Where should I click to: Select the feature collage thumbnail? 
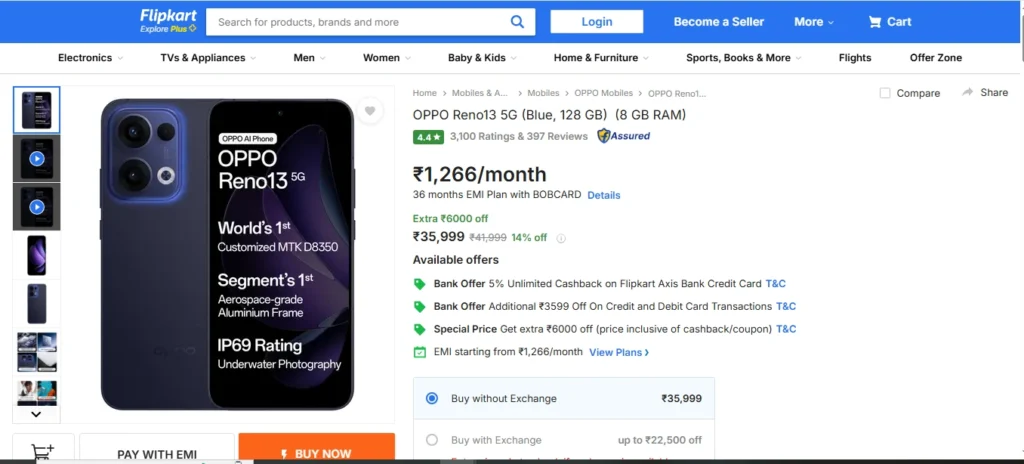pos(37,352)
